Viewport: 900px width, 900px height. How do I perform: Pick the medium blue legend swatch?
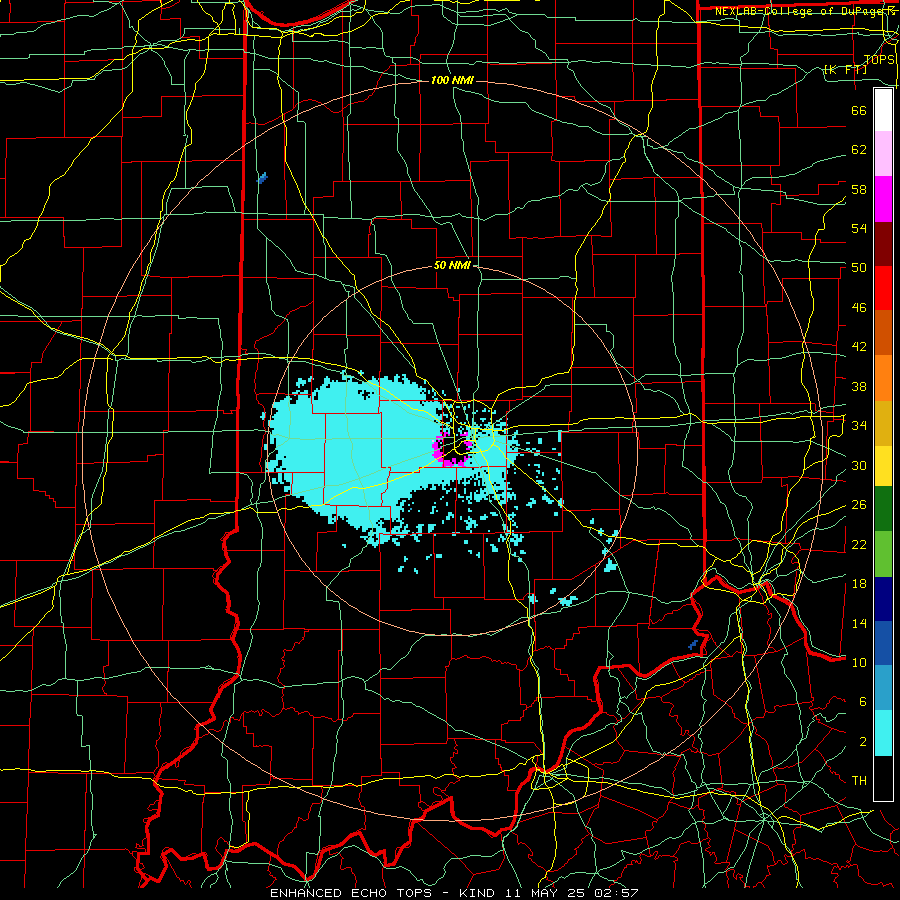point(883,643)
